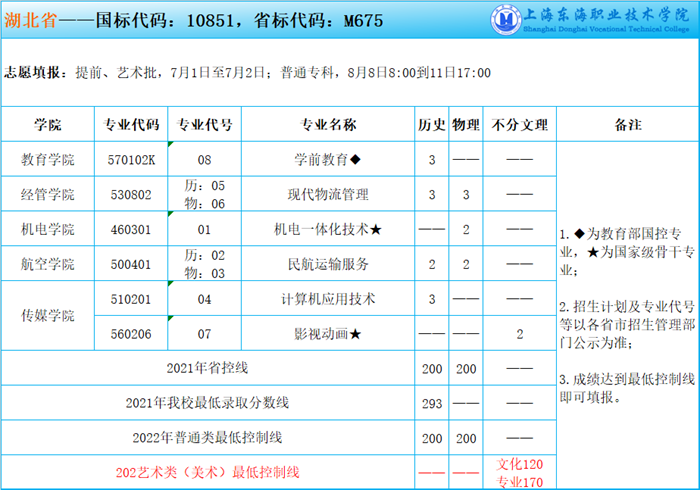Click the 293 minimum admission score

[431, 403]
